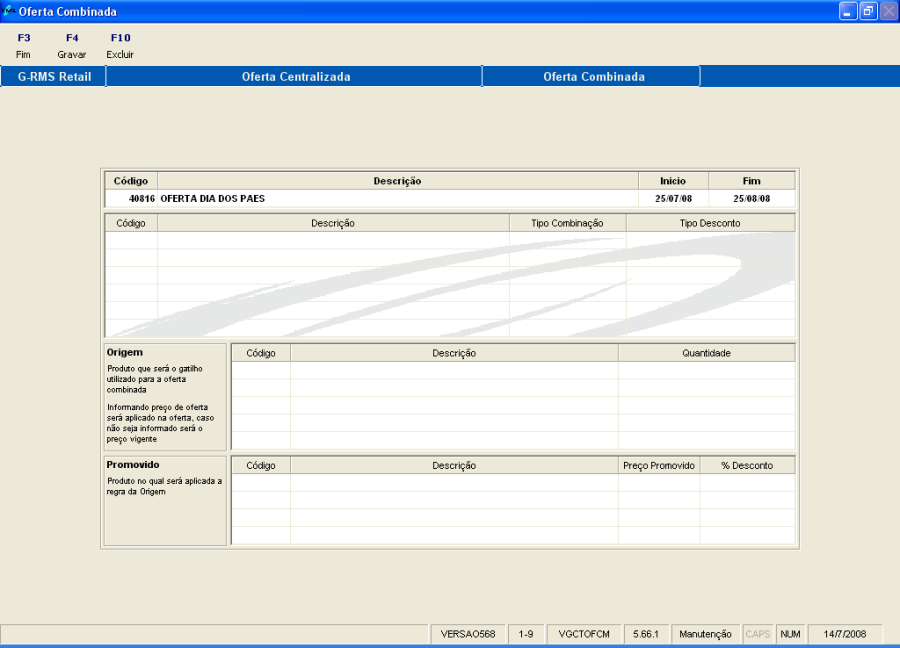Click the Tipo Desconto column header

click(x=711, y=223)
